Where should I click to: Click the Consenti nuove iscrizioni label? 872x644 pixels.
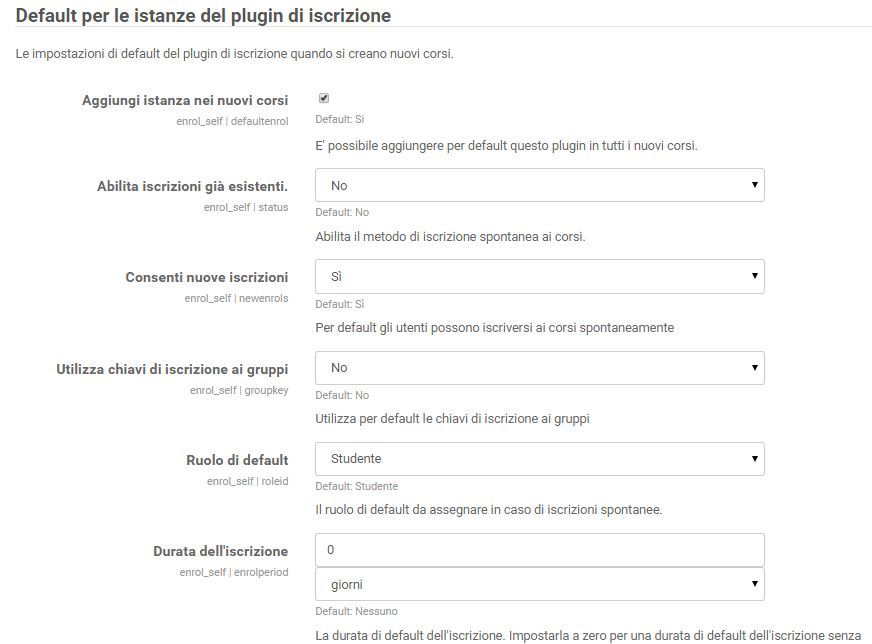tap(207, 278)
